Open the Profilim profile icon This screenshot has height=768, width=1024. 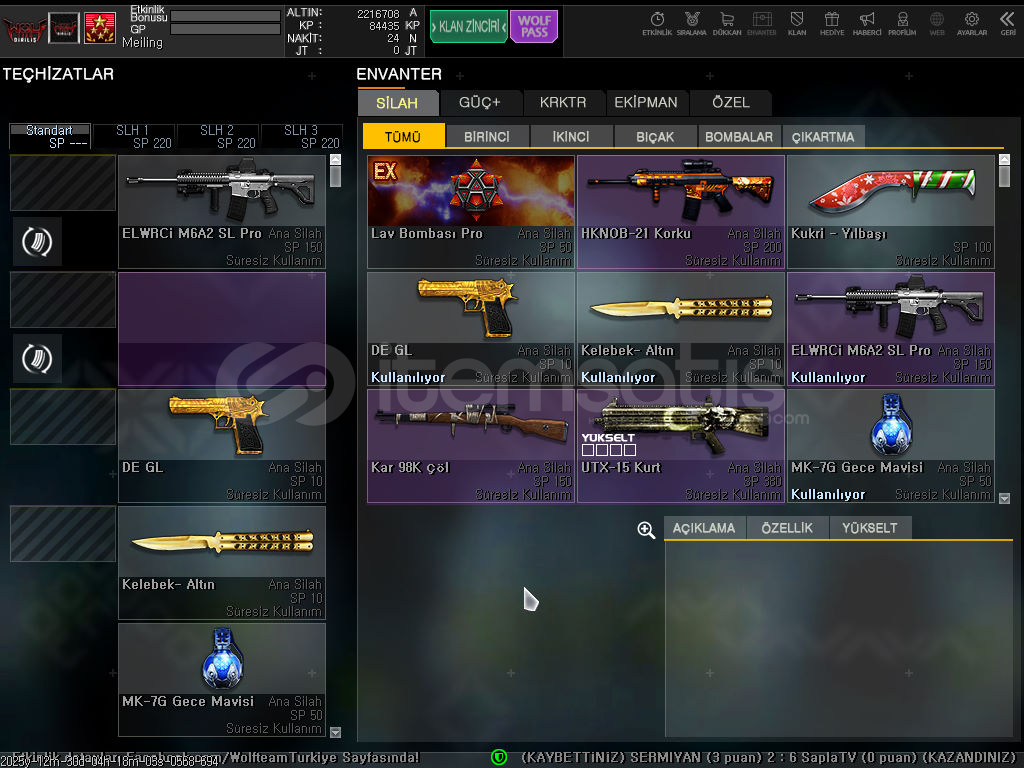point(902,24)
